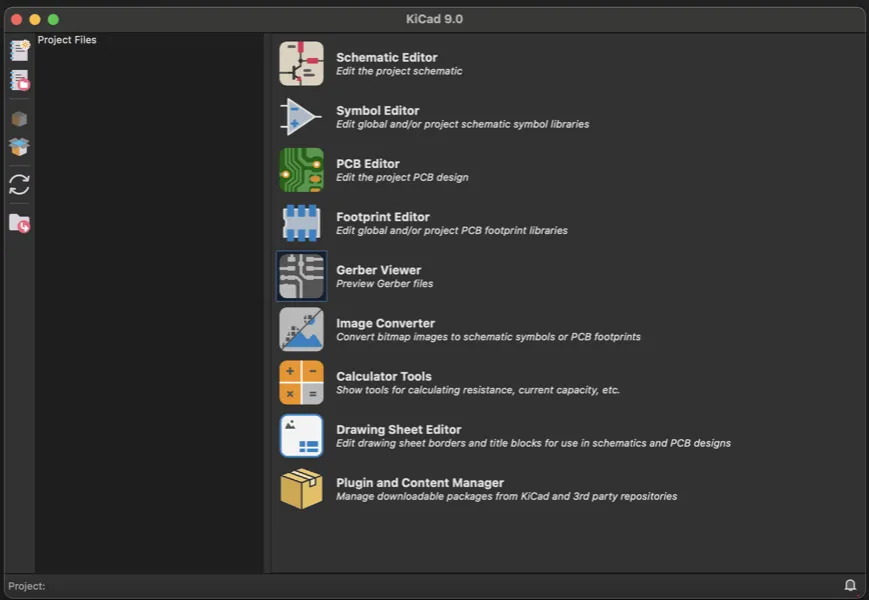Click the notification bell in the status bar
This screenshot has height=600, width=869.
point(850,586)
